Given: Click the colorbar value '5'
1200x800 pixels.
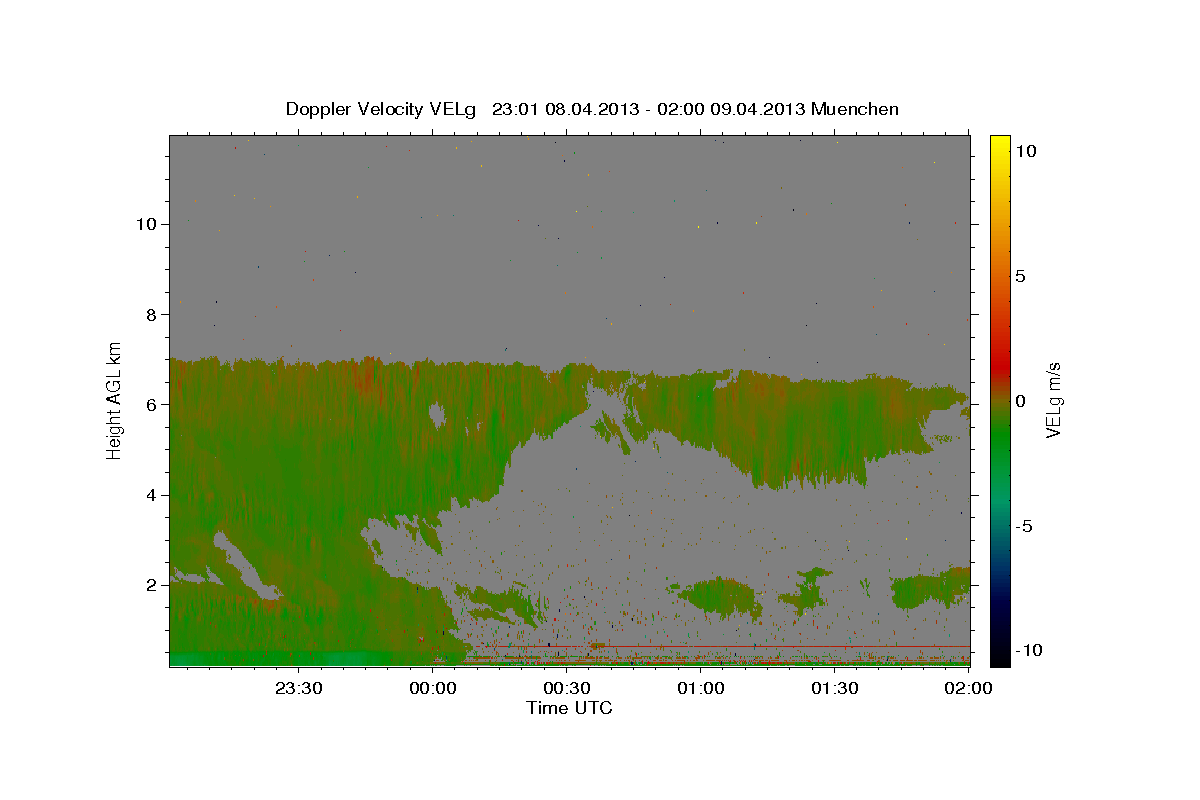Looking at the screenshot, I should point(1020,276).
